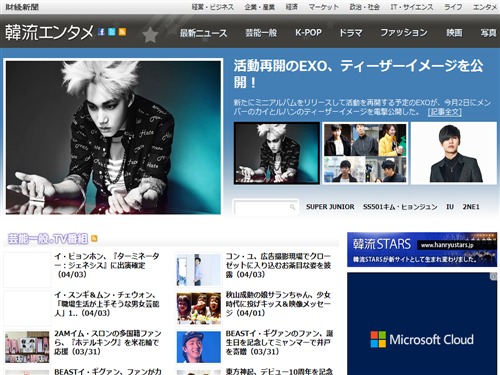Select the EXO teaser thumbnail in carousel
This screenshot has width=500, height=375.
point(277,153)
